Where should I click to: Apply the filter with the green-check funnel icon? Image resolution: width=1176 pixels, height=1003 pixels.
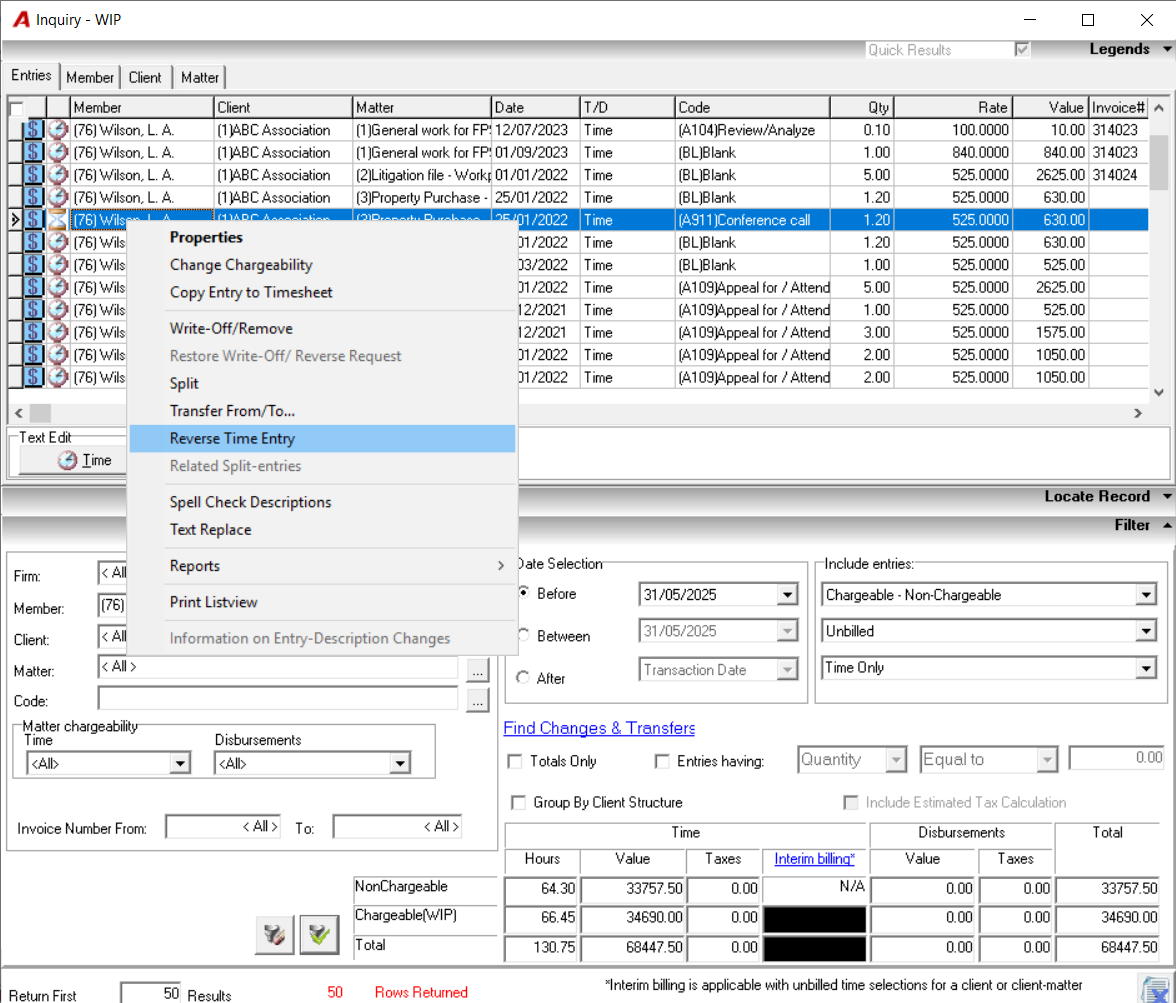coord(319,935)
